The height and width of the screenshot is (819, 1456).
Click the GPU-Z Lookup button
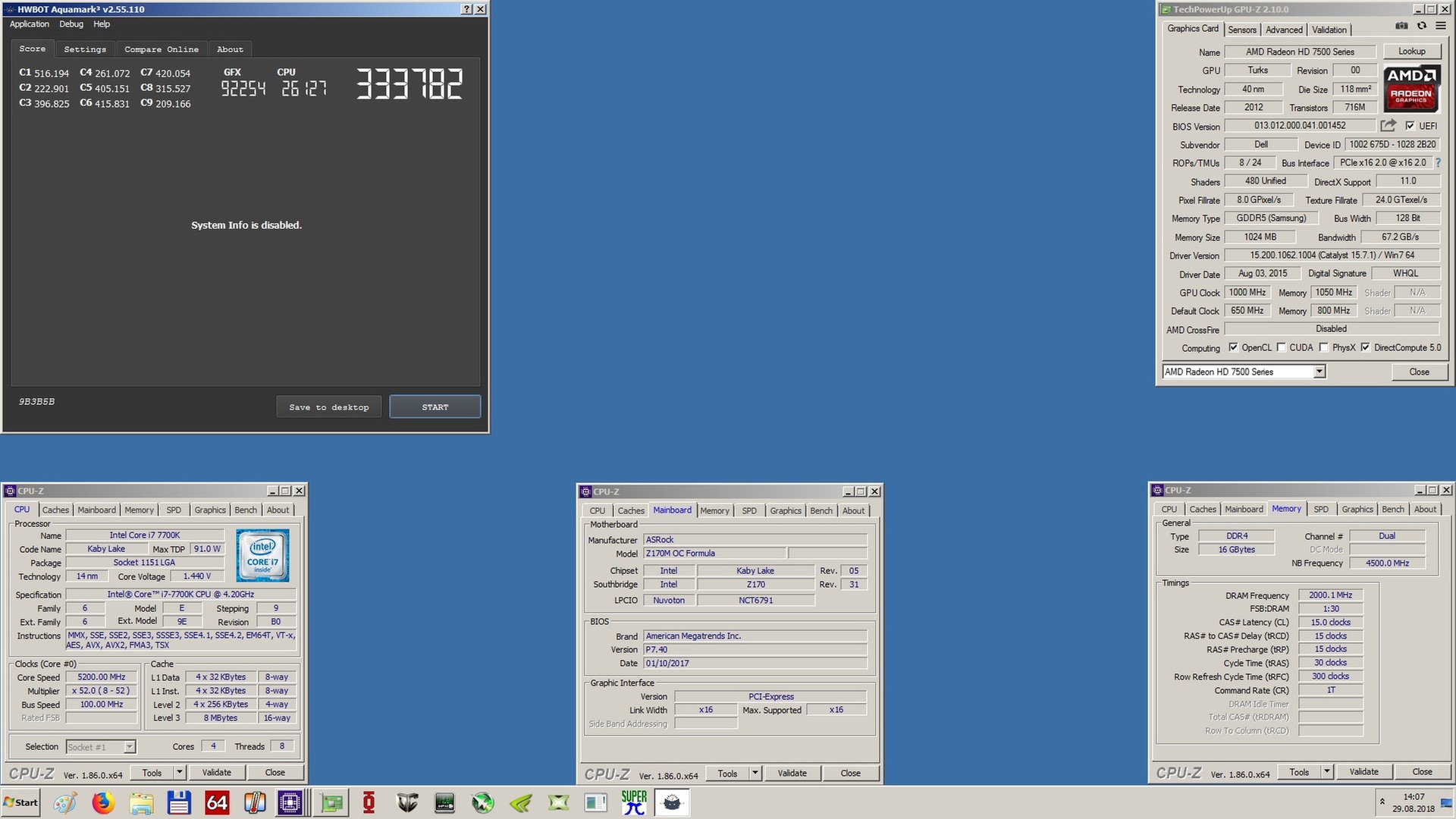click(x=1412, y=51)
